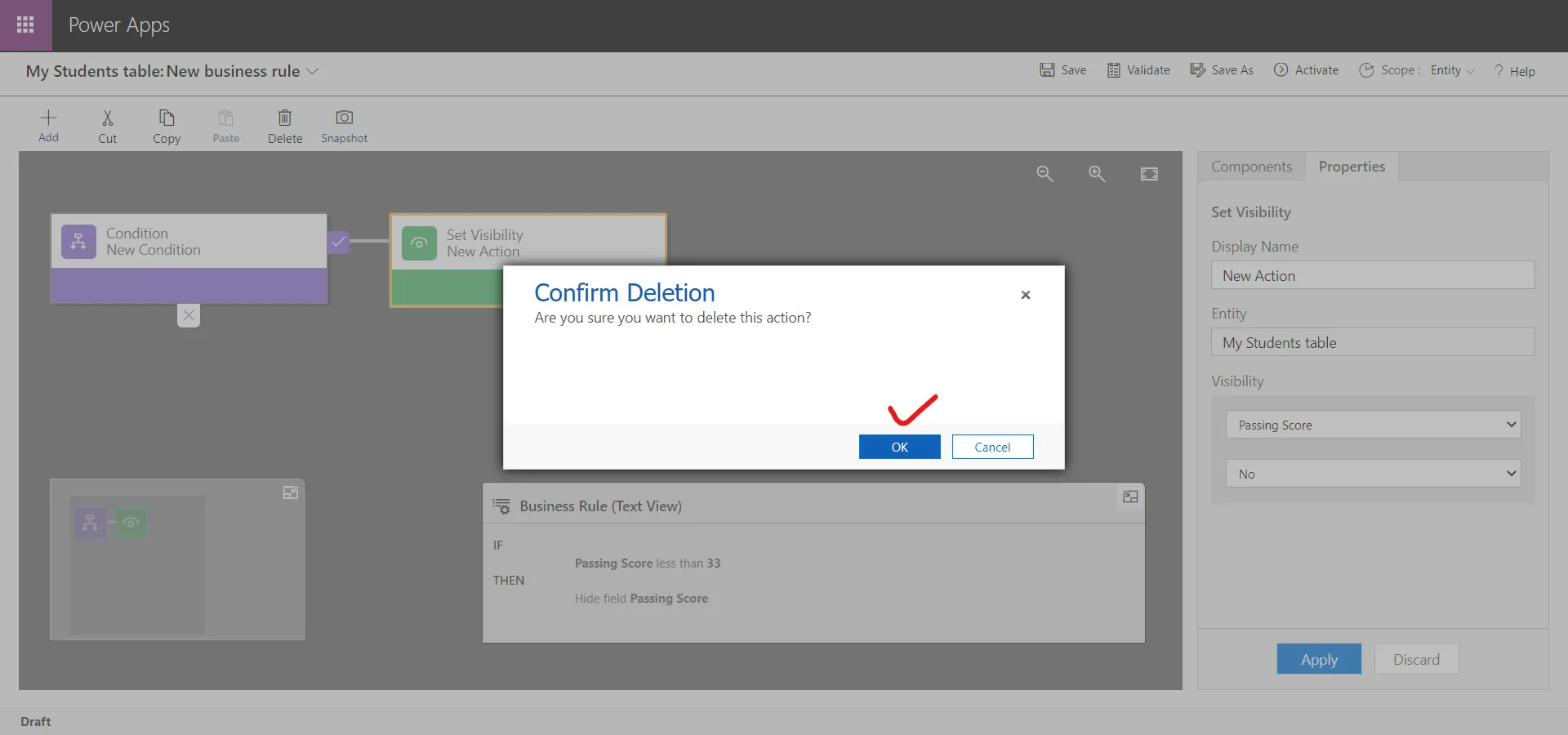Fit canvas to screen icon
This screenshot has width=1568, height=735.
click(1149, 174)
